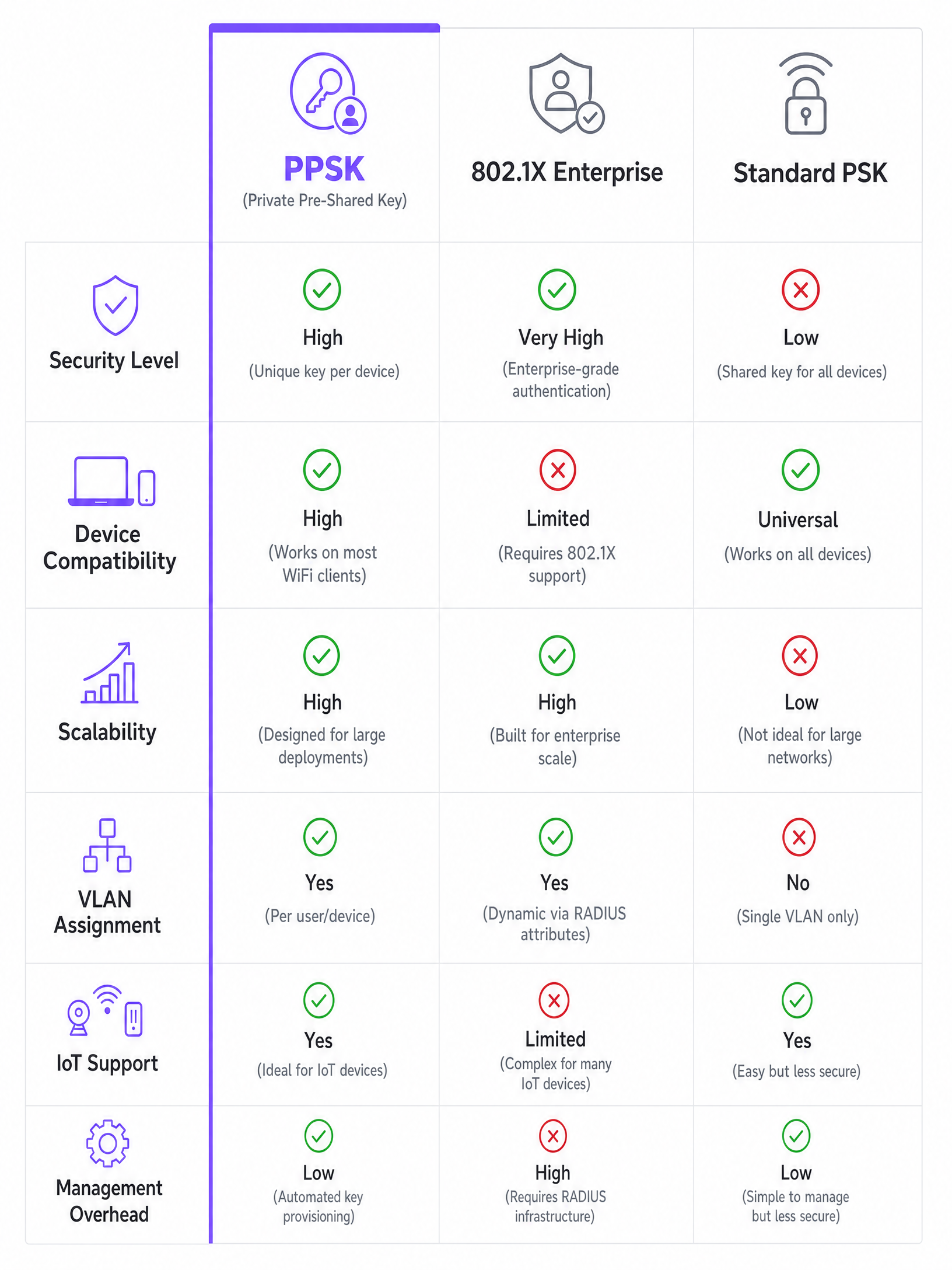Click red X for 802.1X Device Compatibility
952x1270 pixels.
[558, 470]
